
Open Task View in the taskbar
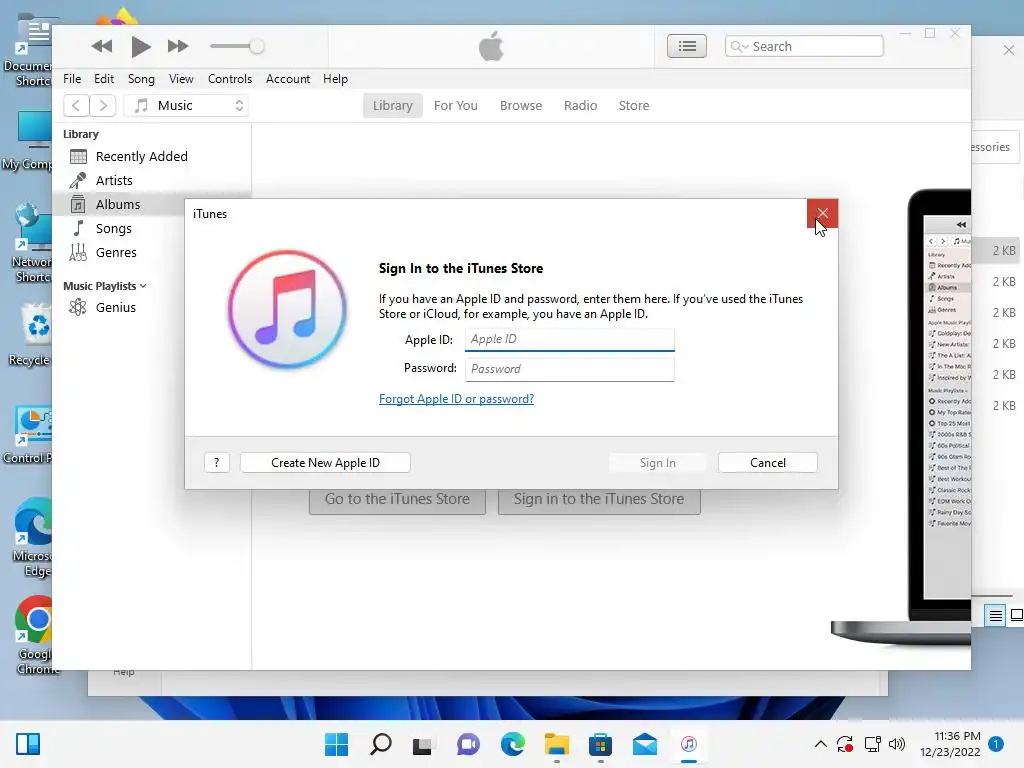[423, 744]
